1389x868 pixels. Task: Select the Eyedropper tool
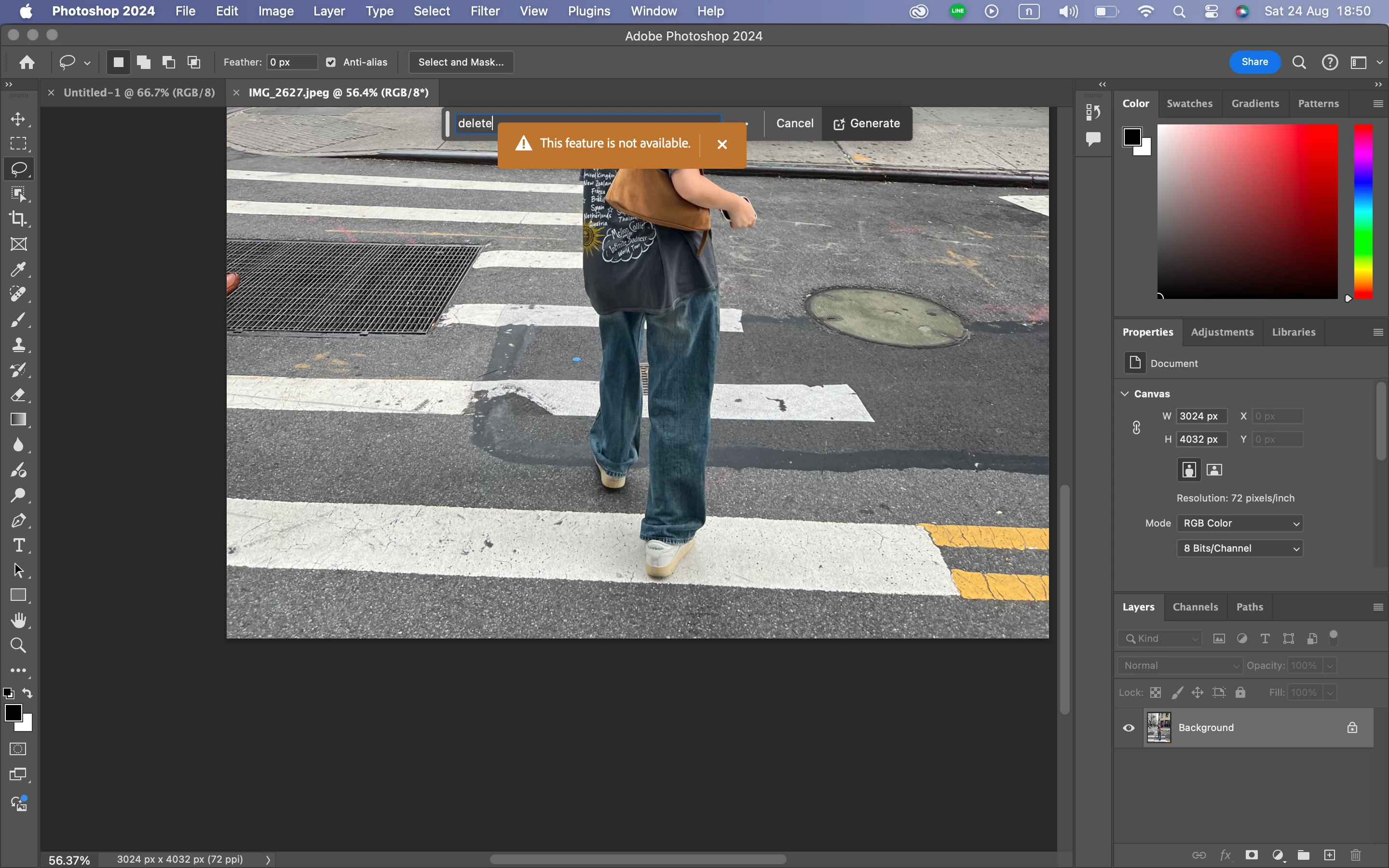tap(18, 269)
